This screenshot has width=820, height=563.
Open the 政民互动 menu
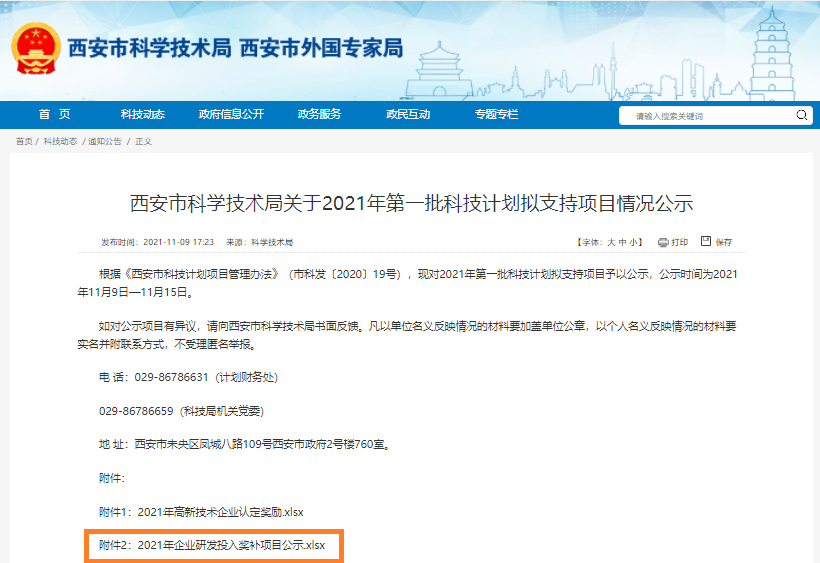click(x=408, y=115)
